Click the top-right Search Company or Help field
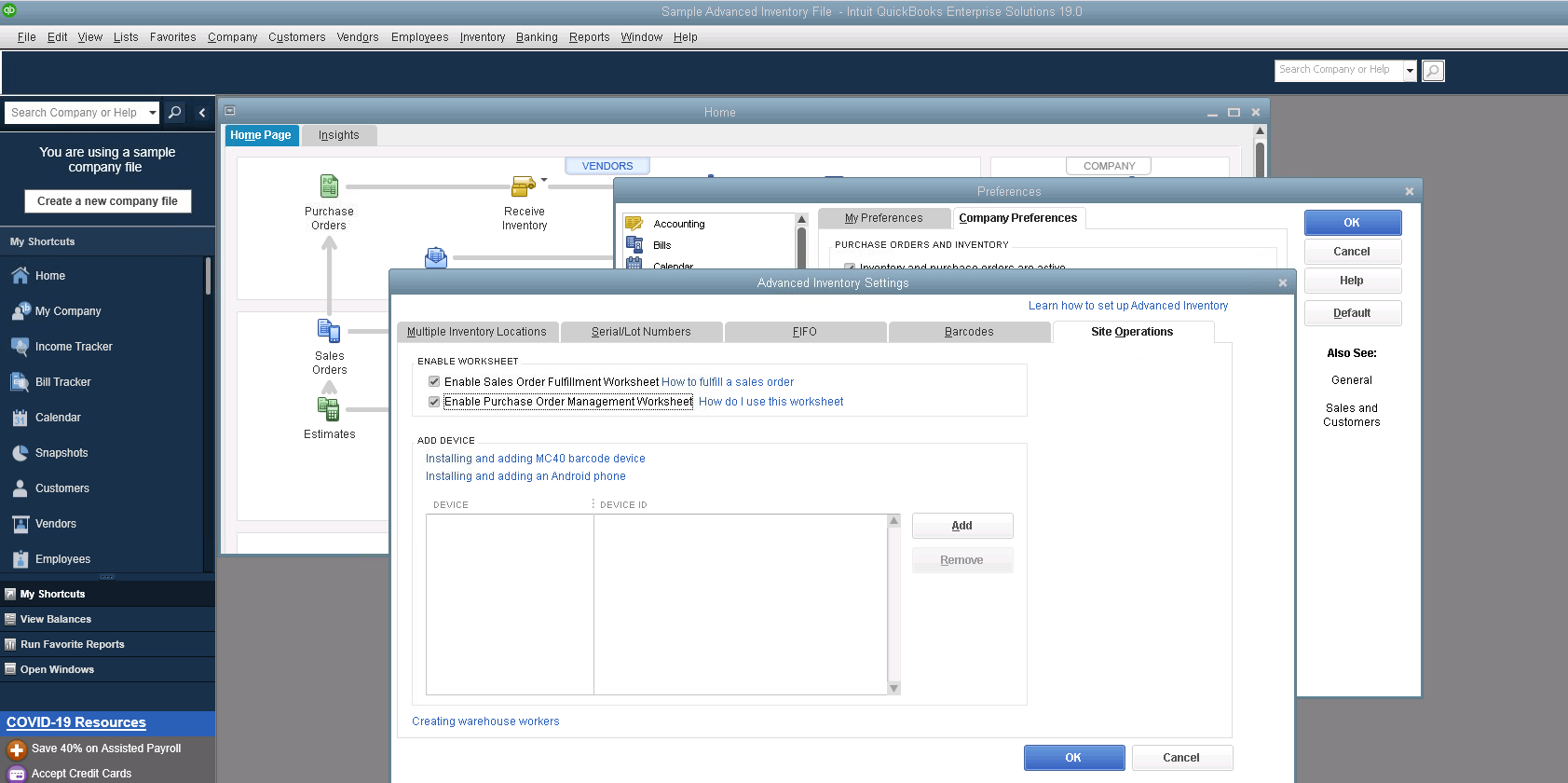The height and width of the screenshot is (783, 1568). click(1336, 70)
